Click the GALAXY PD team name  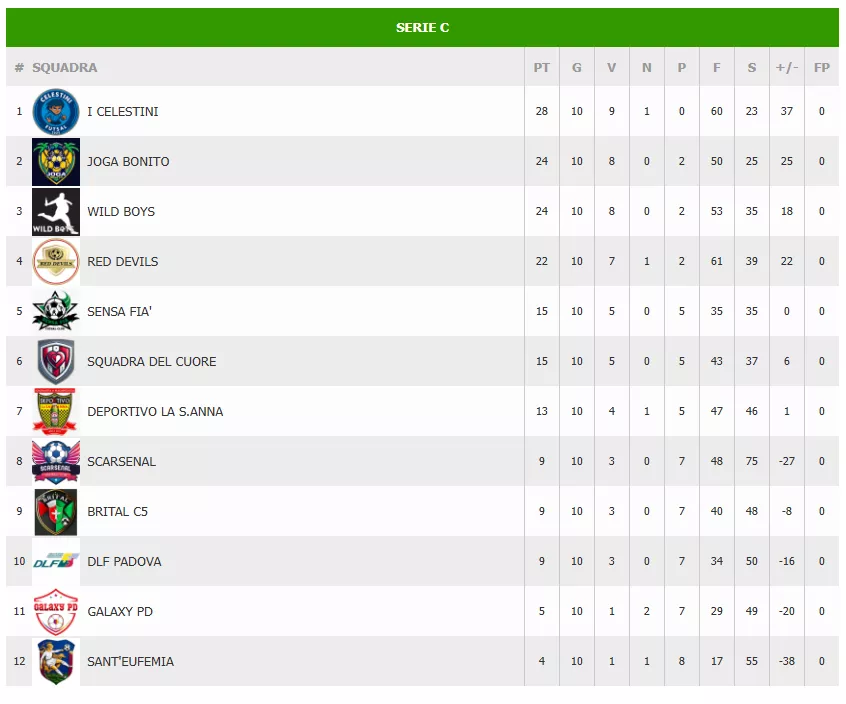click(x=120, y=611)
